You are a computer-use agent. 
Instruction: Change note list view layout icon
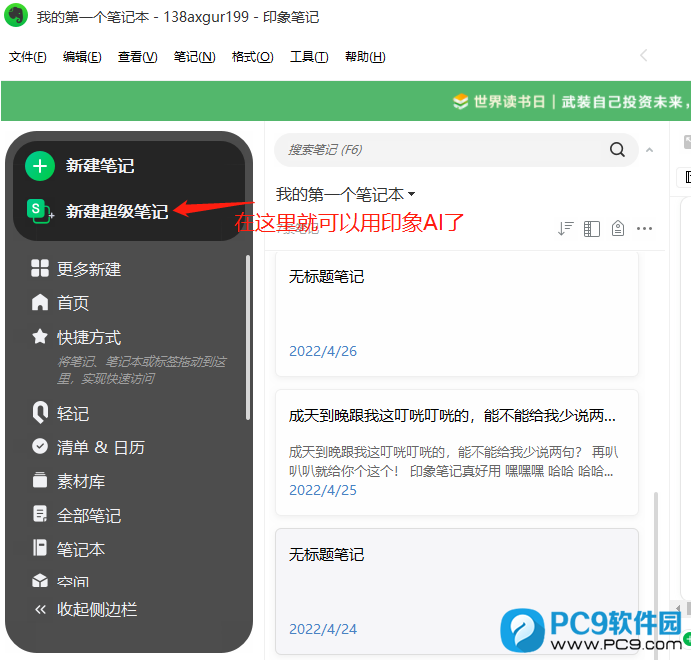[591, 228]
